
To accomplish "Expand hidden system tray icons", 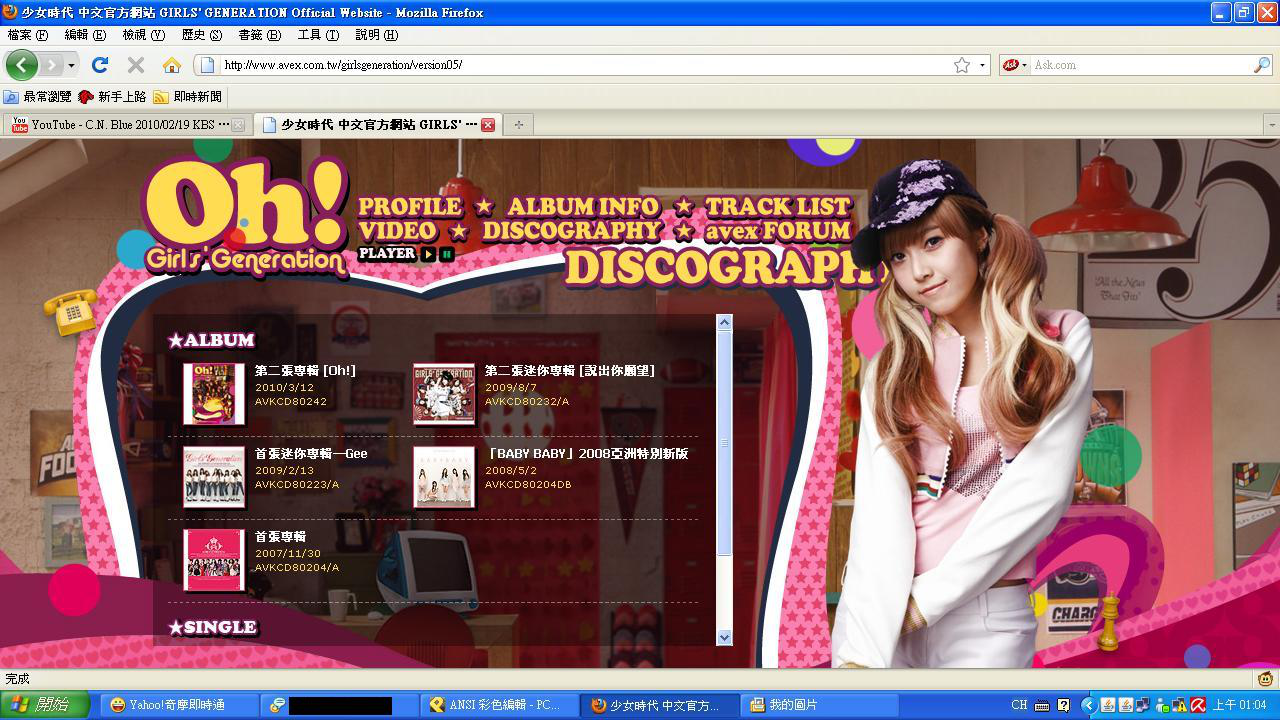I will [x=1090, y=705].
